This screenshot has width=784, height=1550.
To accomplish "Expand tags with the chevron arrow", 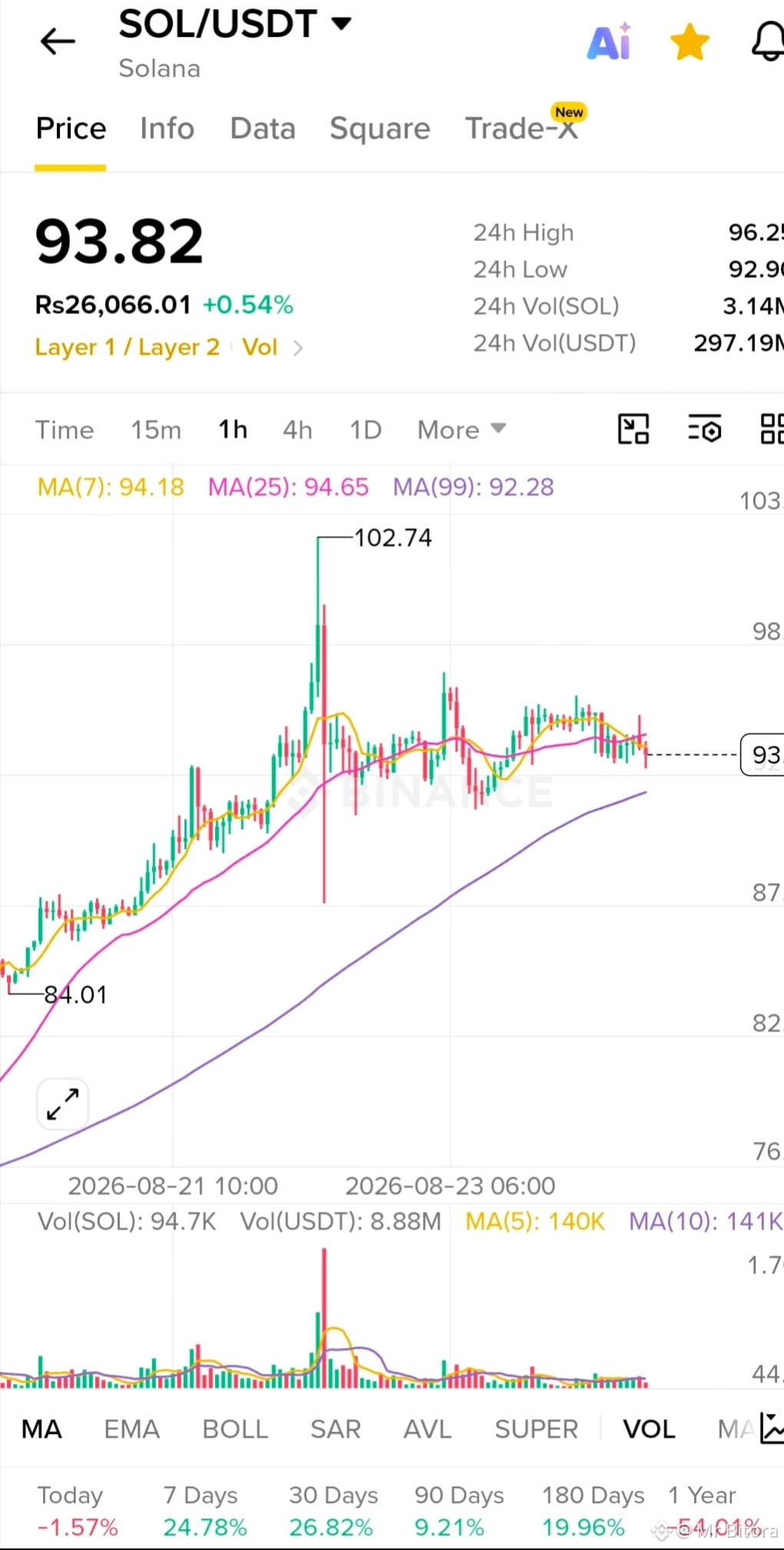I will (x=298, y=348).
